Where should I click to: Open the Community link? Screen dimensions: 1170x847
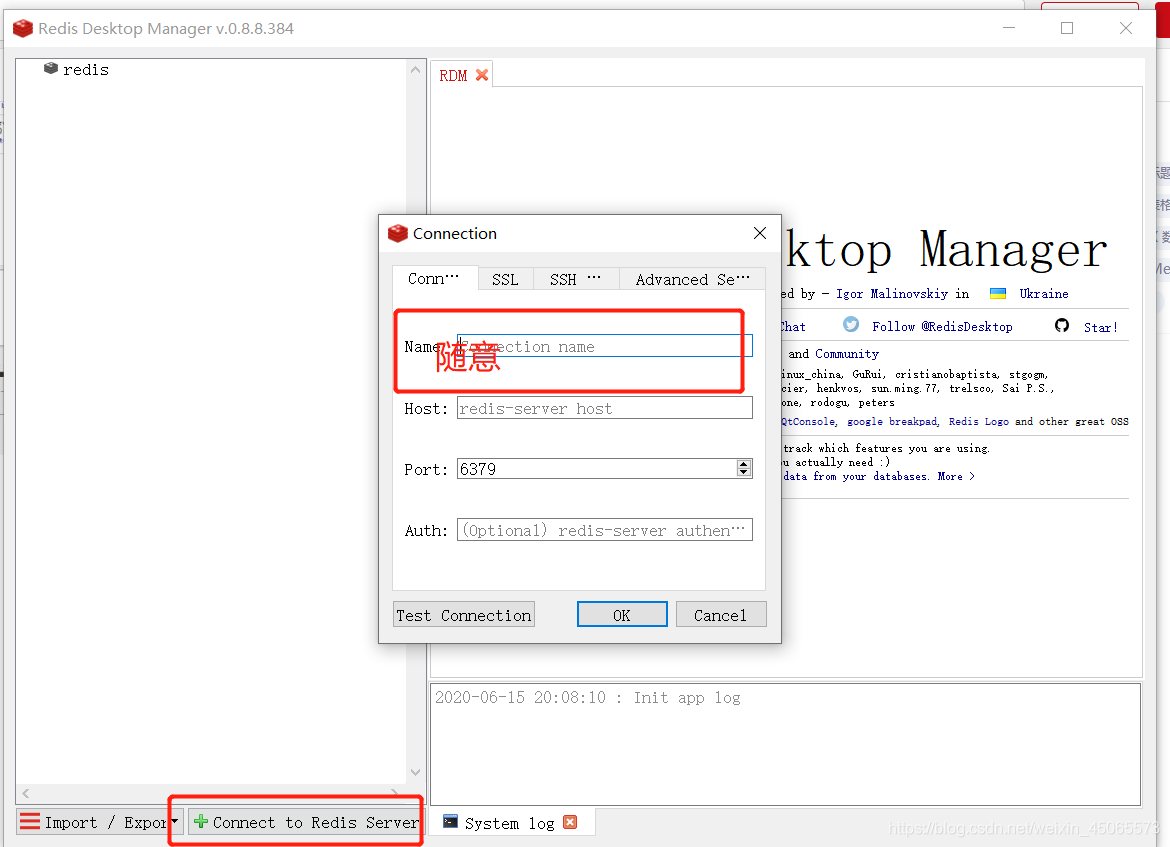point(847,354)
